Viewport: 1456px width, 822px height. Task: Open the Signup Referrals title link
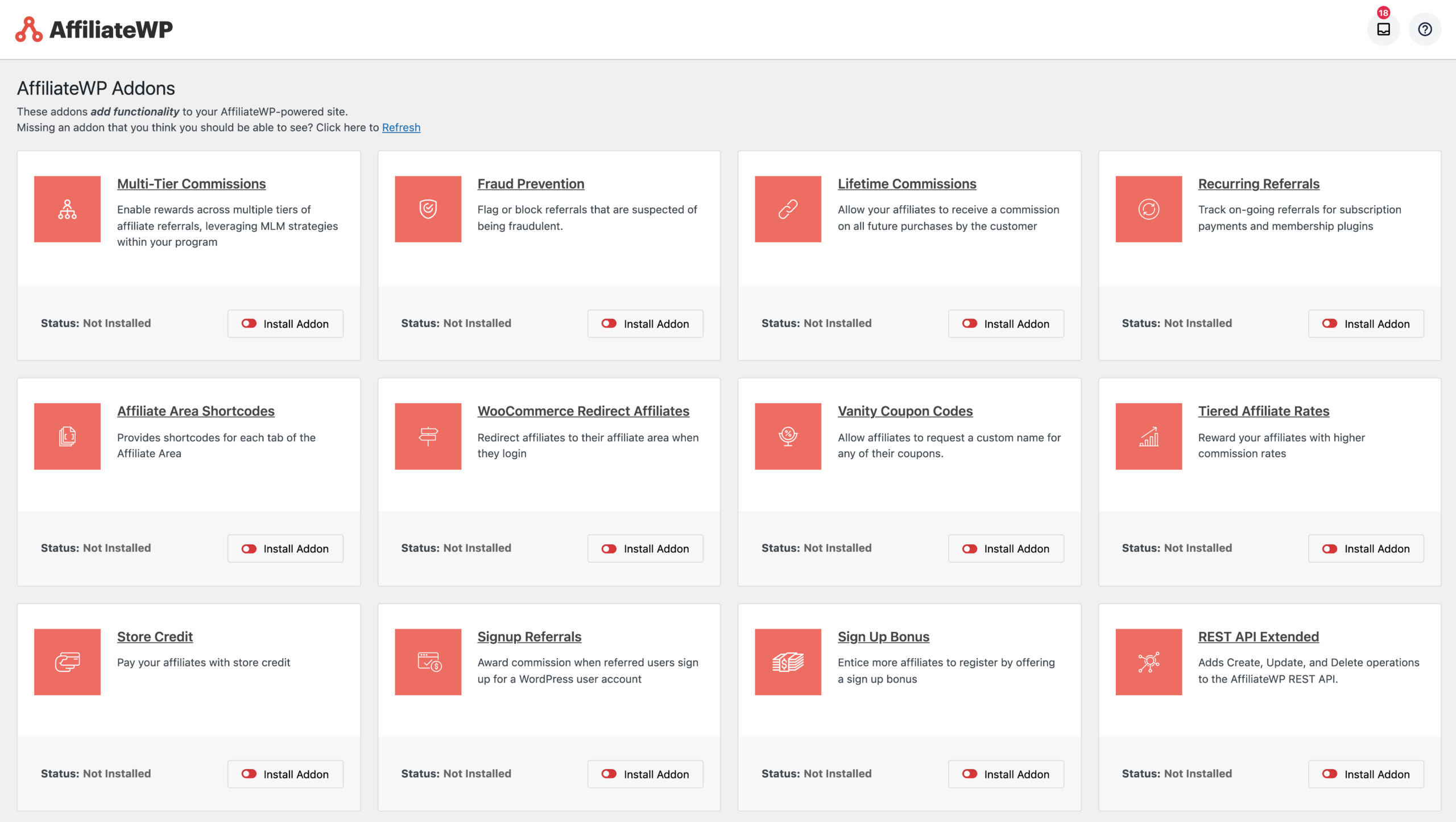(x=529, y=637)
